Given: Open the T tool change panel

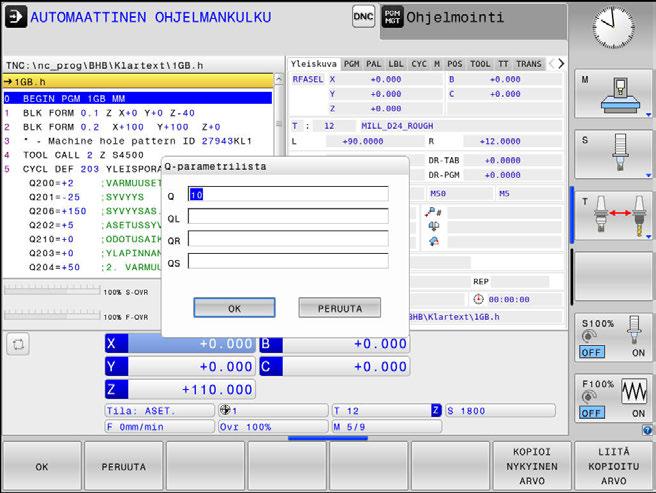Looking at the screenshot, I should [x=613, y=216].
